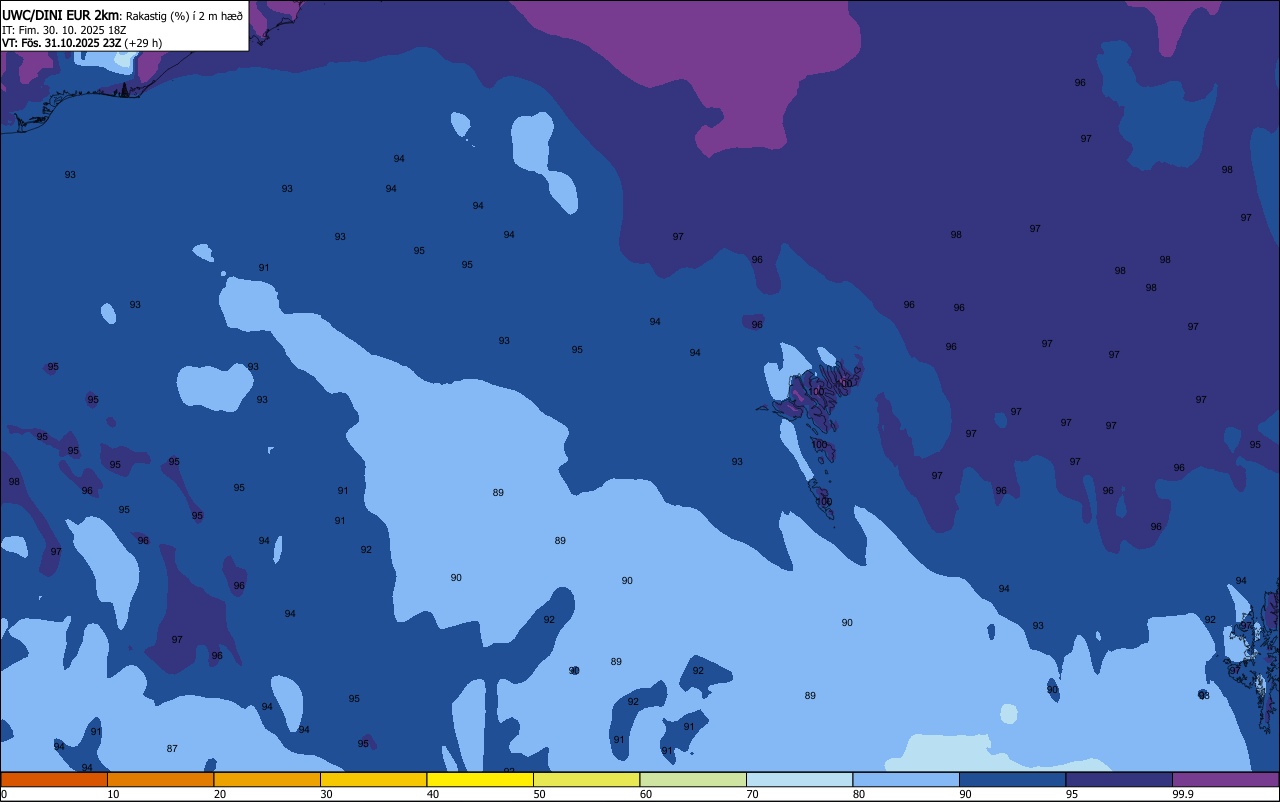Select the 80–90 light blue legend swatch
Screen dimensions: 1280x802
click(906, 779)
